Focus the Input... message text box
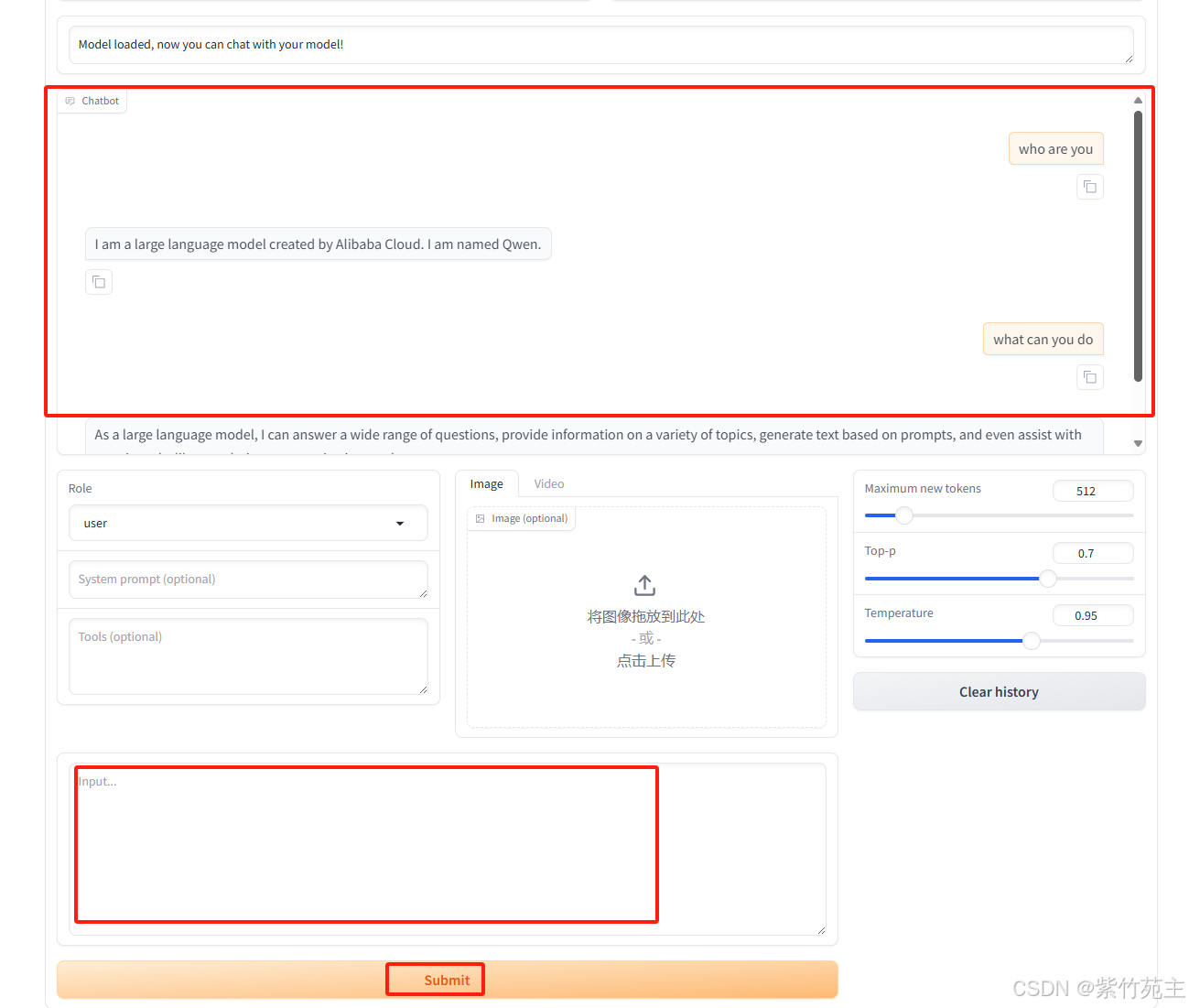1189x1008 pixels. (x=448, y=850)
